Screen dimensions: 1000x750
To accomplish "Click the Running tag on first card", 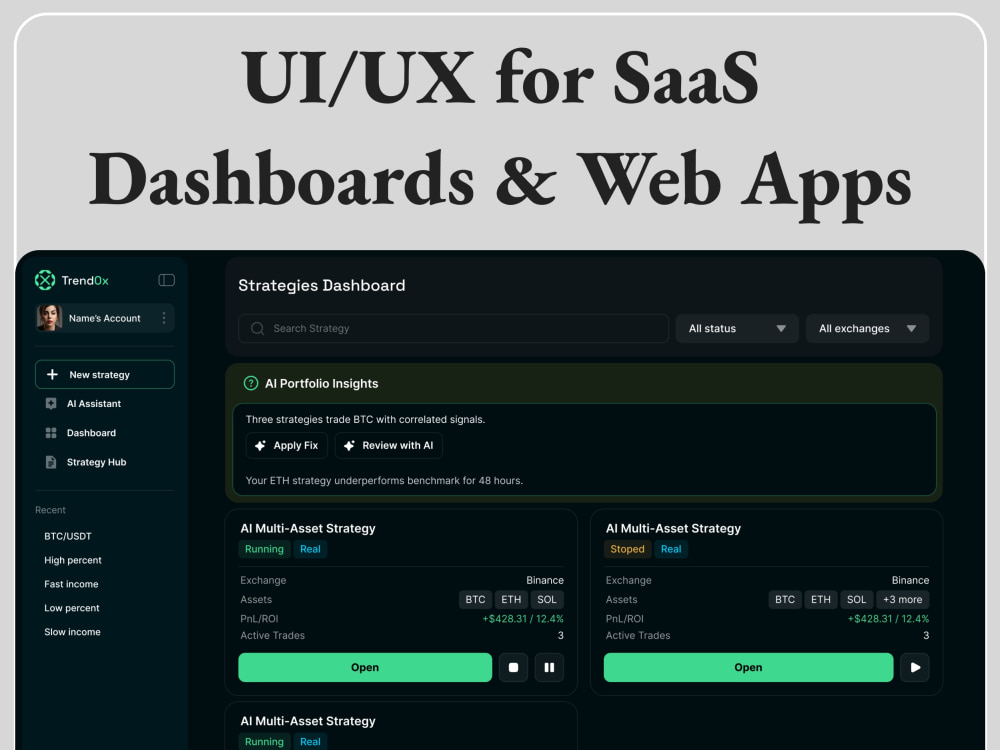I will pos(264,549).
